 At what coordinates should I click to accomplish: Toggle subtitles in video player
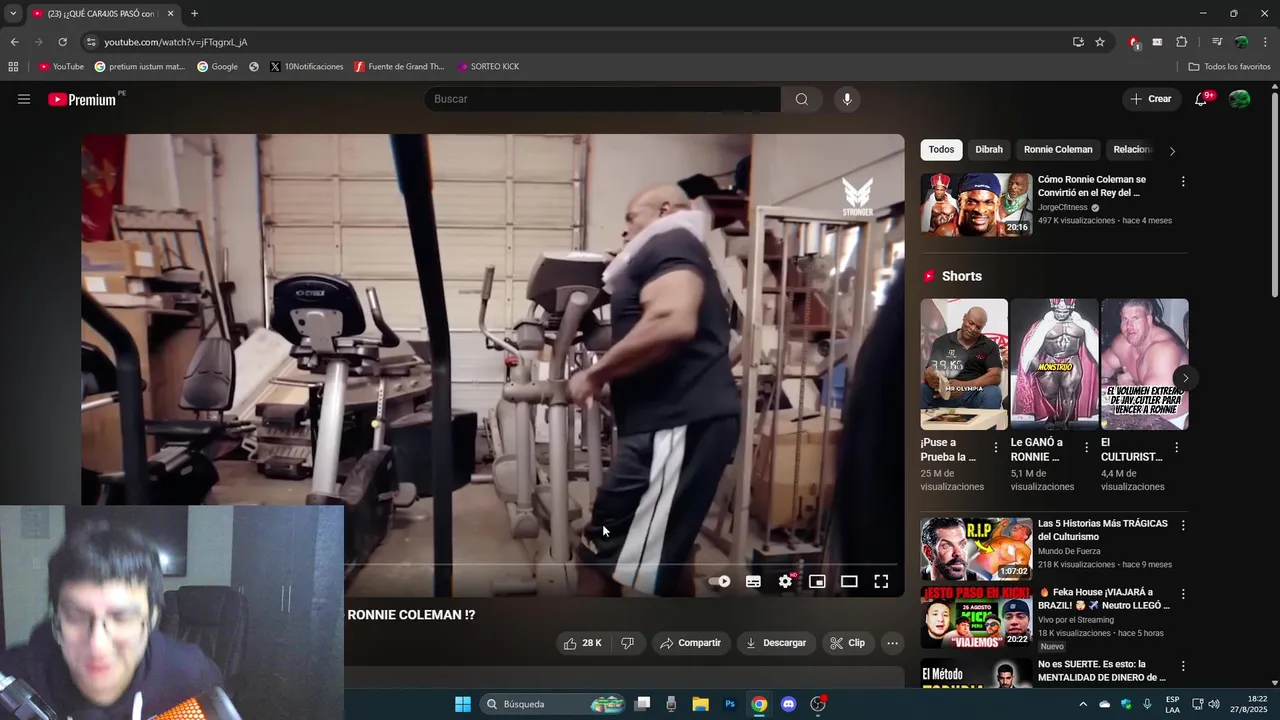pos(753,581)
